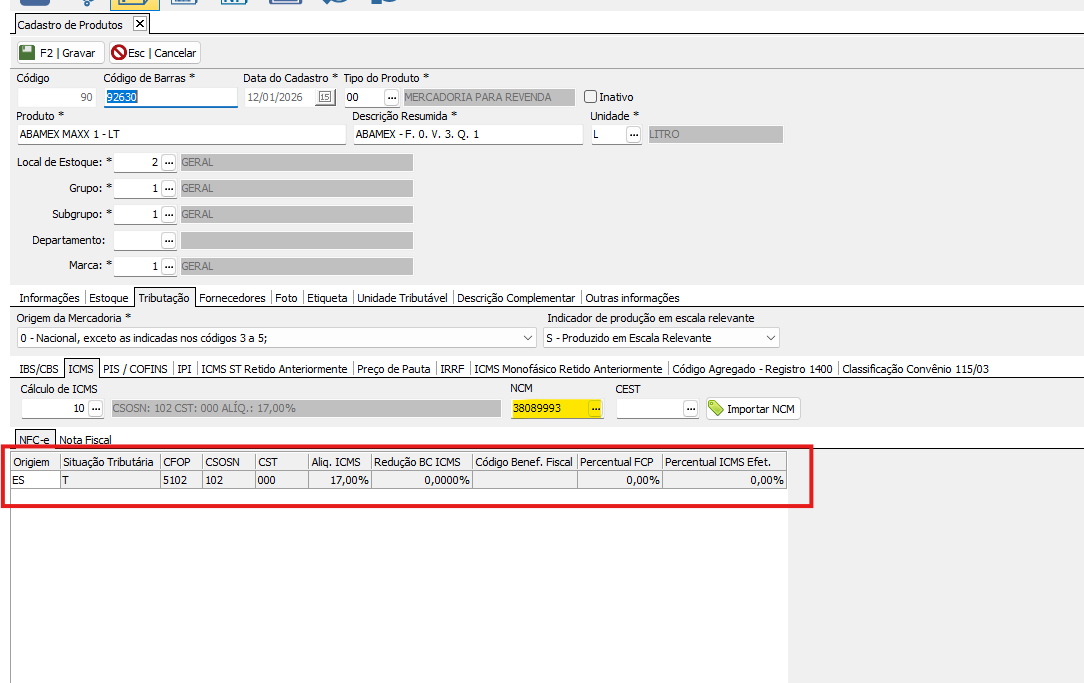Click the Esc Cancelar button

155,53
